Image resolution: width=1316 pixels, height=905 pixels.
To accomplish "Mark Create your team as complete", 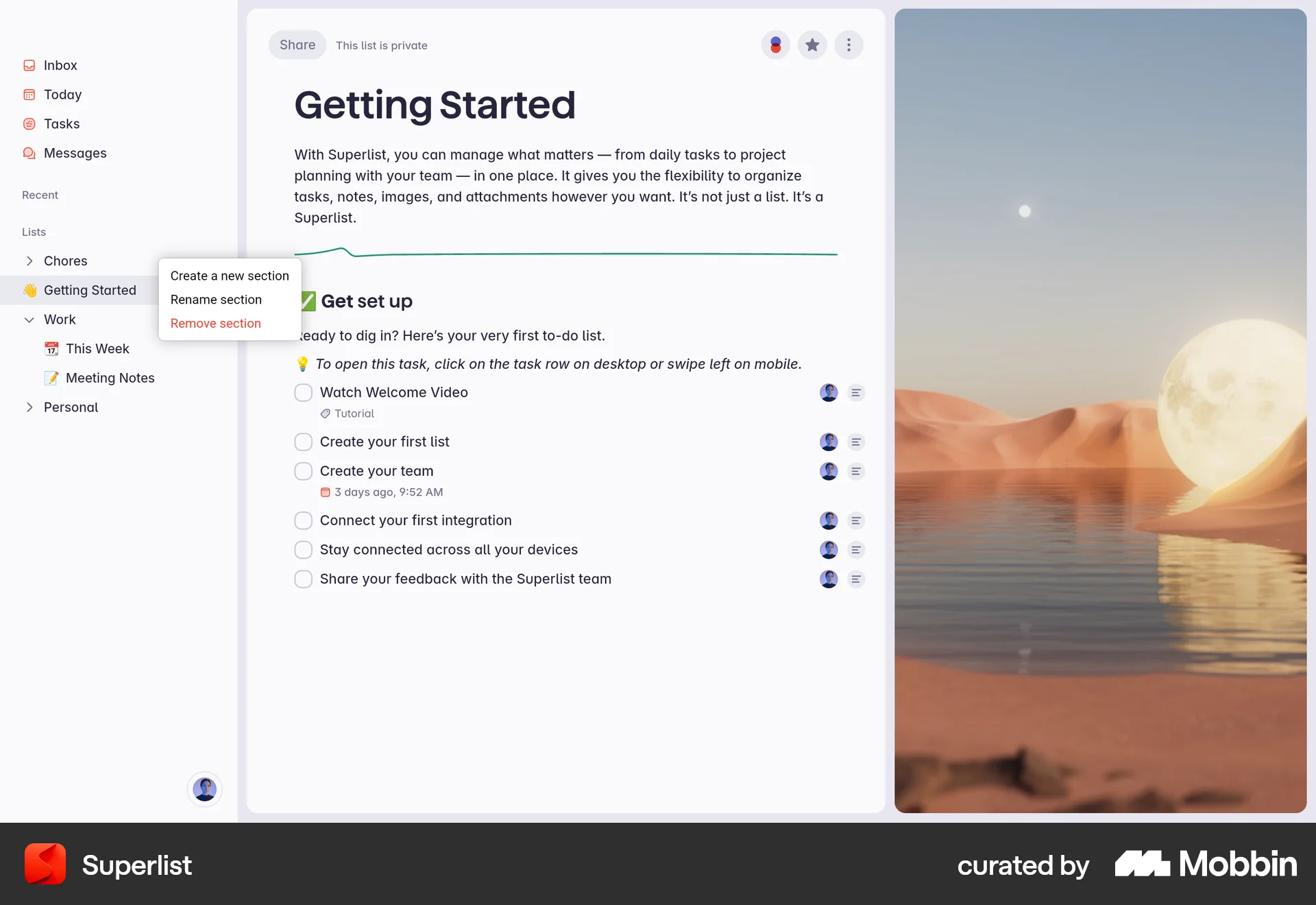I will pos(303,471).
